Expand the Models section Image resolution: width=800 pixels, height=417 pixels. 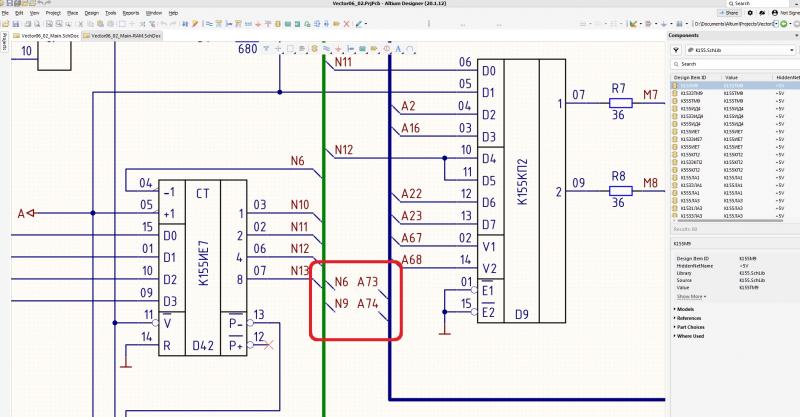point(690,309)
